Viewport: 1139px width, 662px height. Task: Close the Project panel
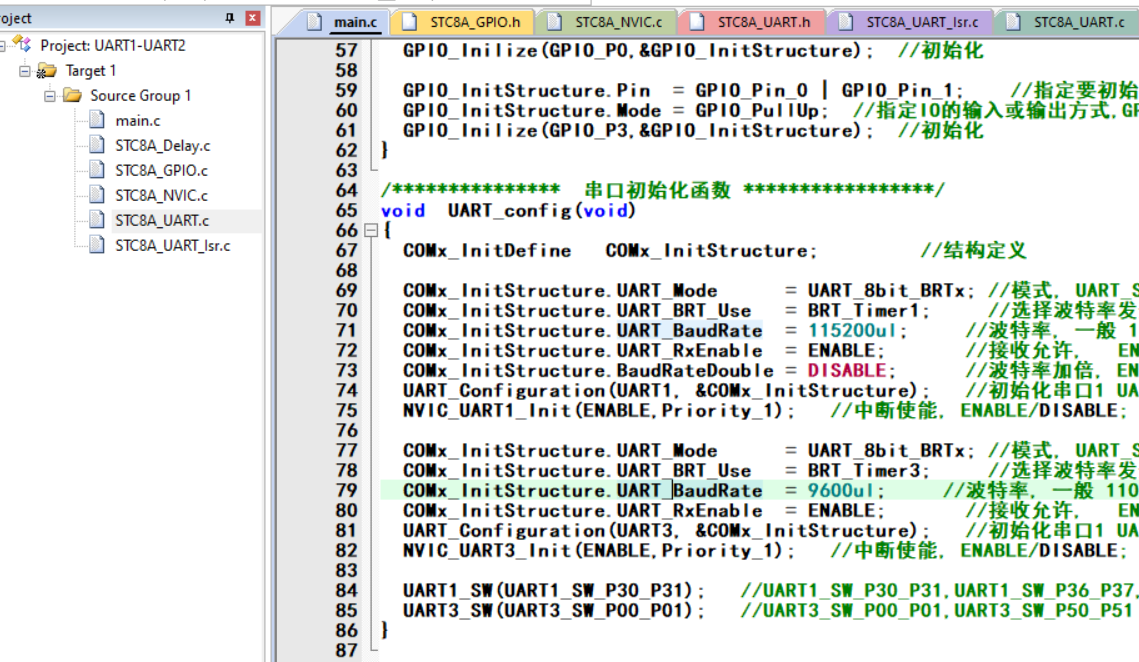point(253,17)
